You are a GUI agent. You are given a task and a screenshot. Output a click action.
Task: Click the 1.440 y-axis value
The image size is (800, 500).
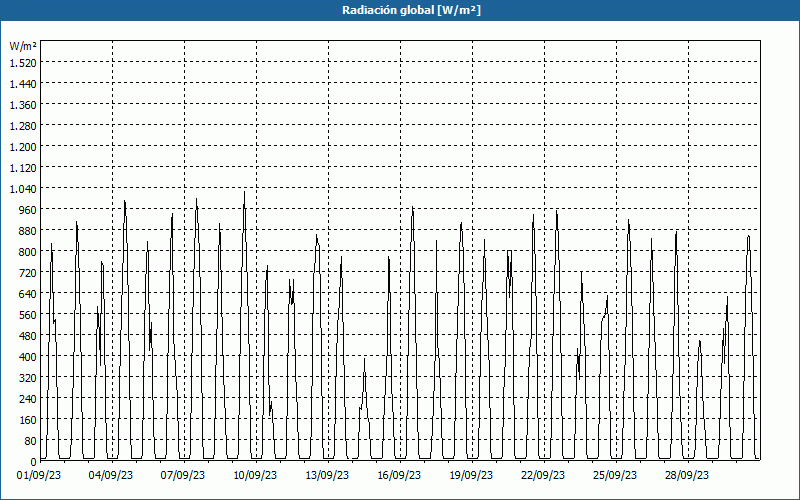click(23, 83)
